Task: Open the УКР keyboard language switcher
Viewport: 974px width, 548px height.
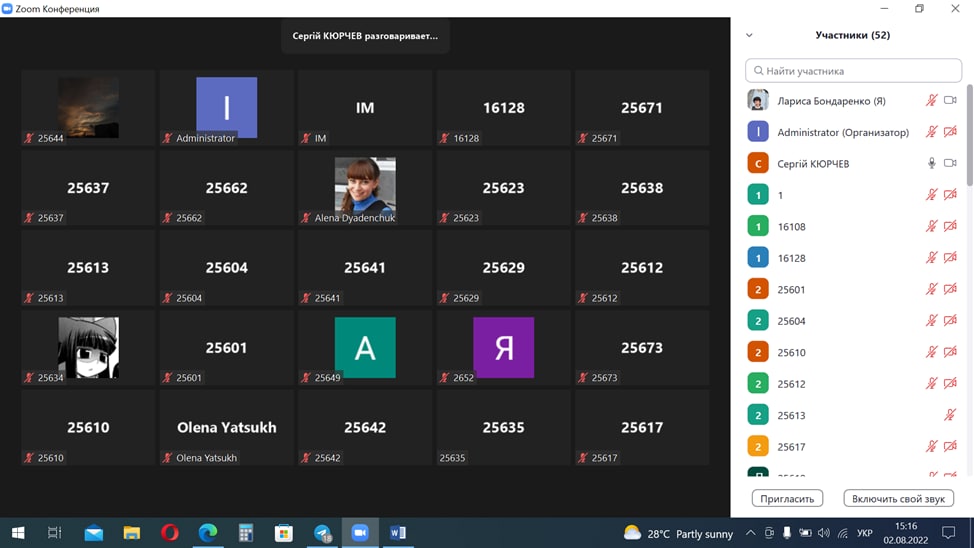Action: click(x=865, y=533)
